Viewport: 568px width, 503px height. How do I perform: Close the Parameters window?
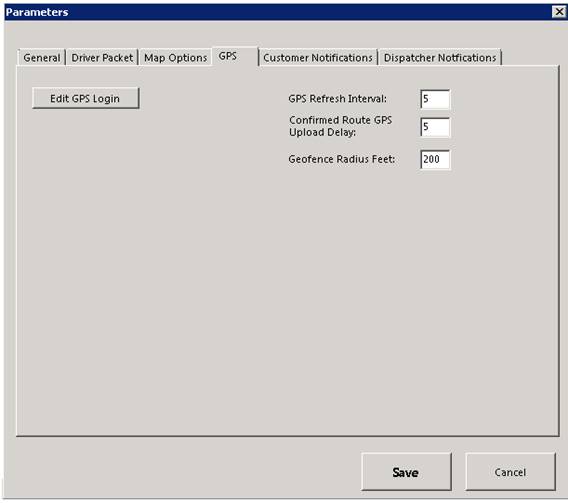coord(559,12)
